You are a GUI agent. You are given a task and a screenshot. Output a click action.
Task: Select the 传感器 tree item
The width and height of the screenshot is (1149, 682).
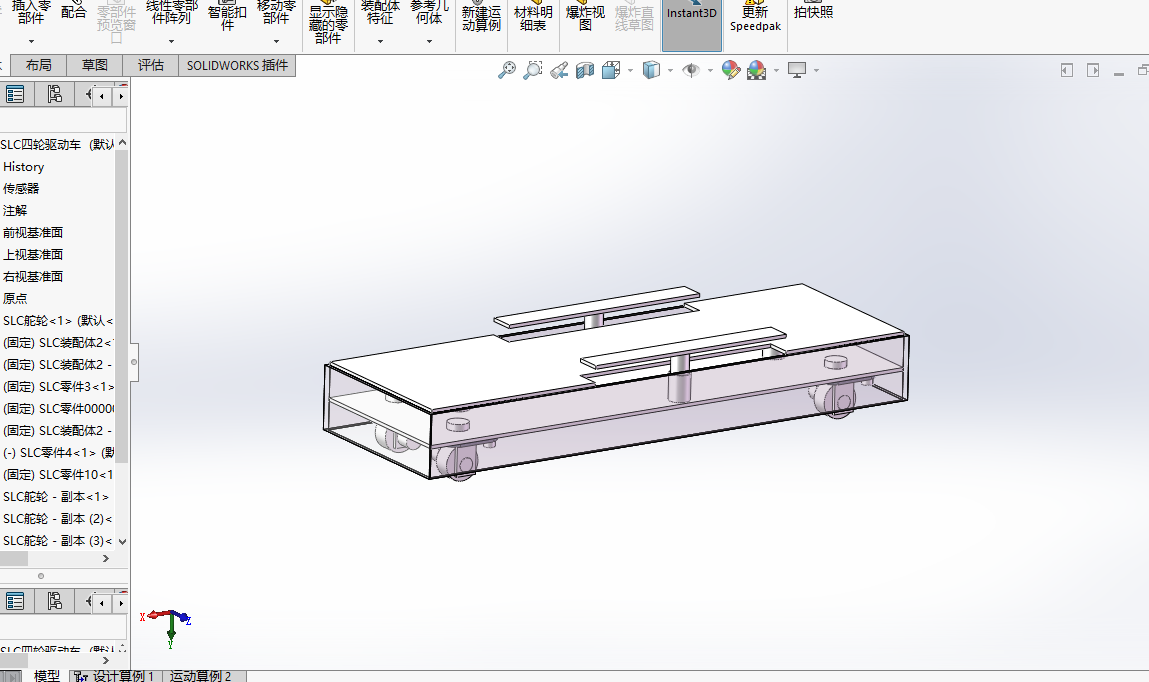coord(21,188)
